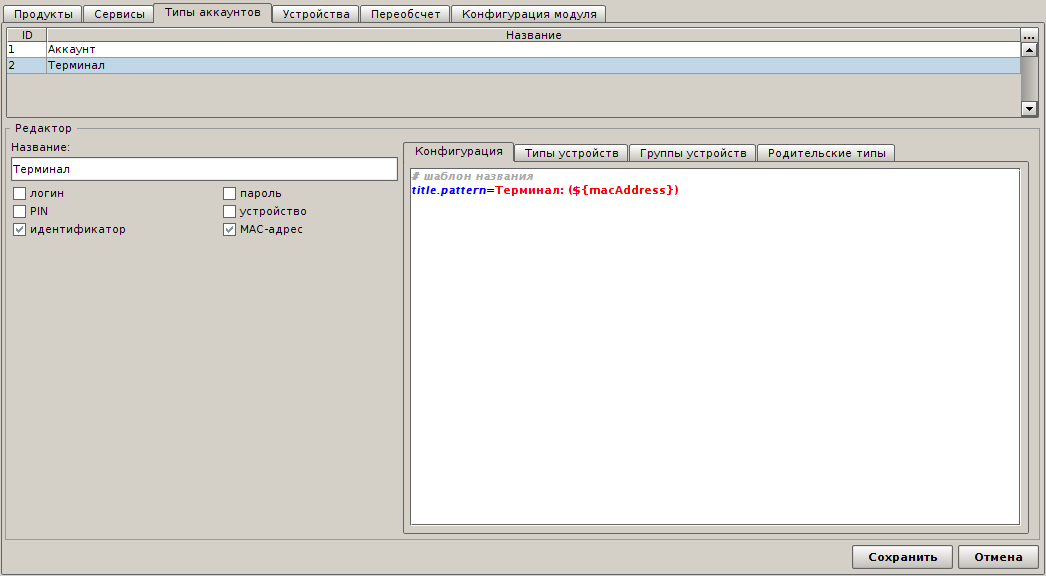
Task: Click the Отмена button
Action: click(x=998, y=557)
